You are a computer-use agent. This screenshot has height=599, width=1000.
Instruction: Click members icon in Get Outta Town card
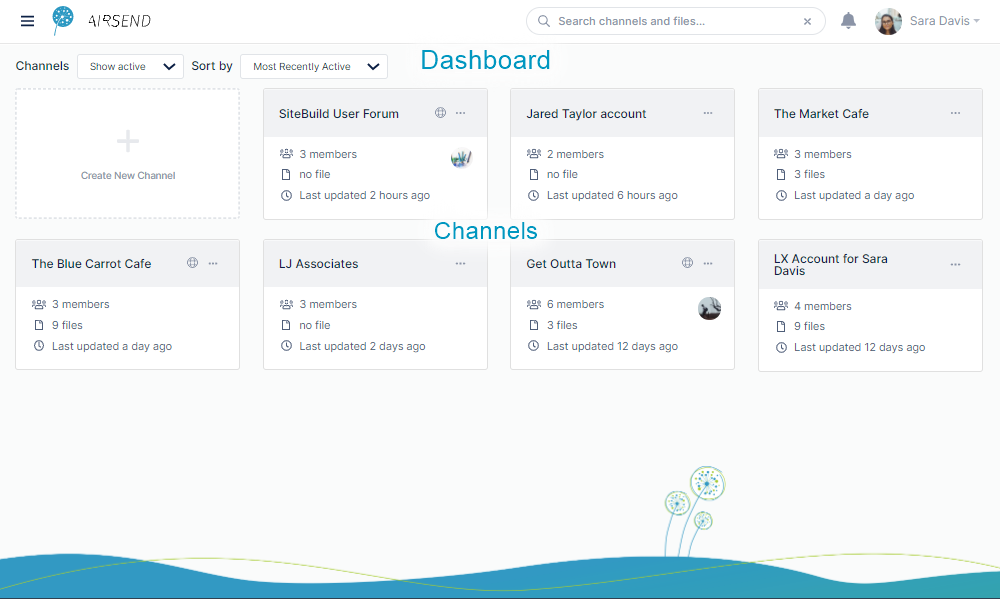pos(534,304)
